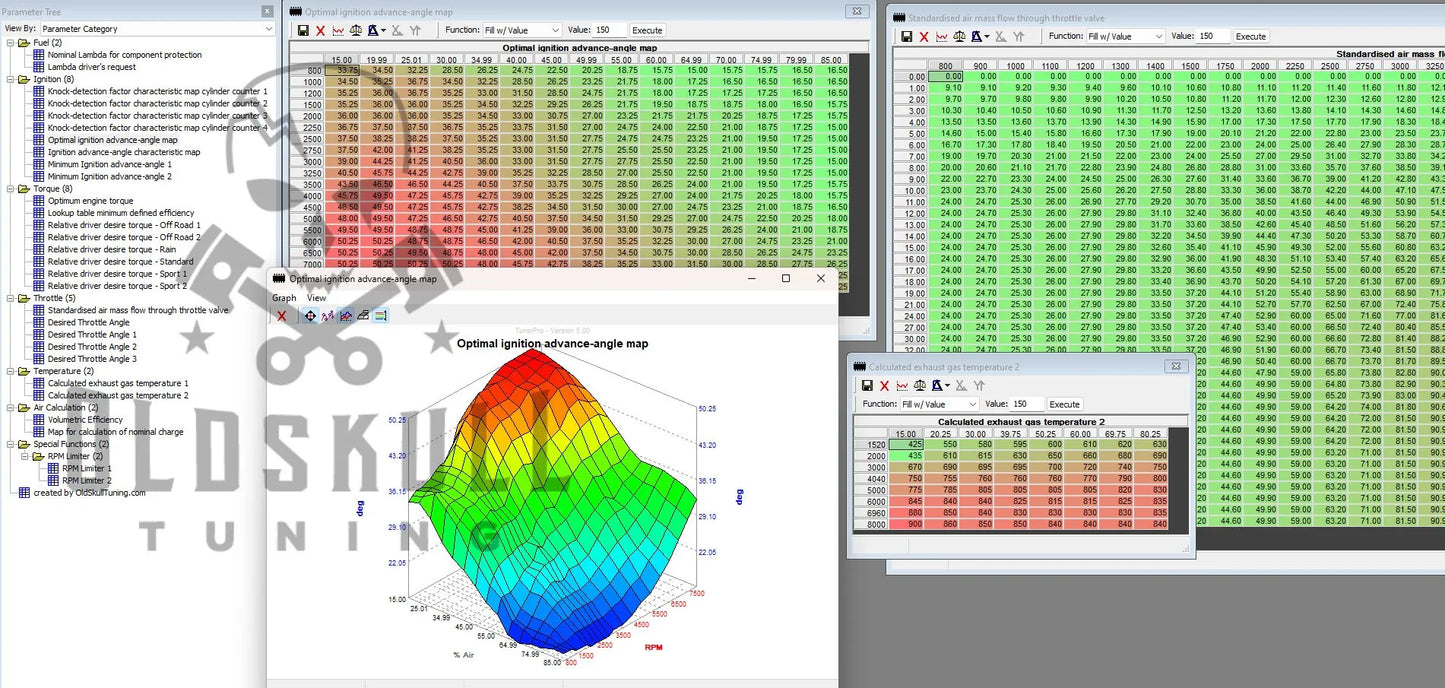Click red X icon in the graph window toolbar

pyautogui.click(x=281, y=316)
